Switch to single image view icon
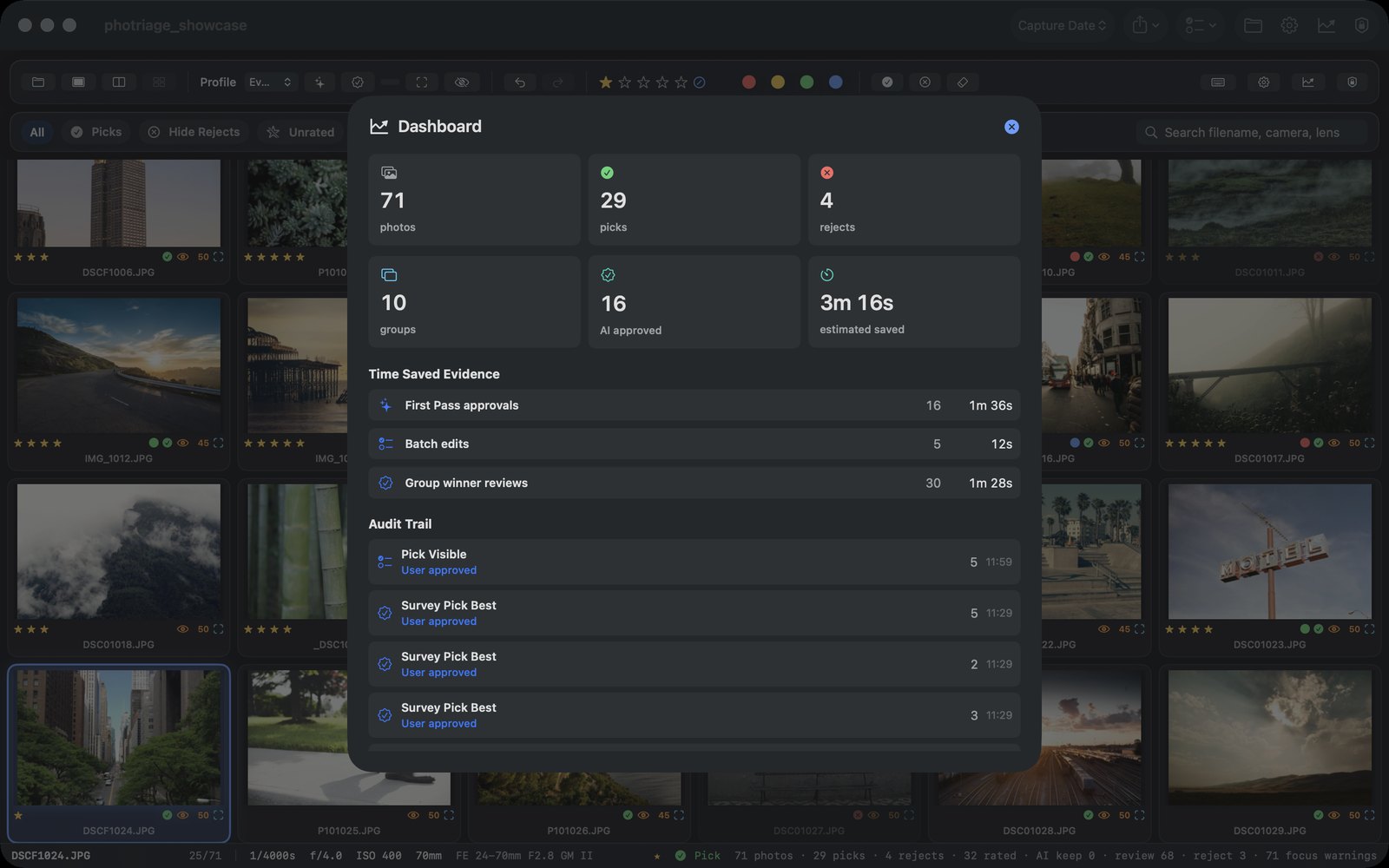Viewport: 1389px width, 868px height. pos(78,82)
